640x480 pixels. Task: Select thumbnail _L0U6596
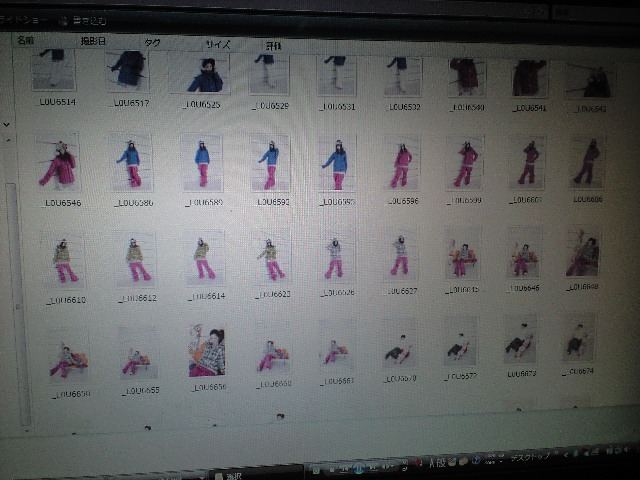pyautogui.click(x=401, y=163)
